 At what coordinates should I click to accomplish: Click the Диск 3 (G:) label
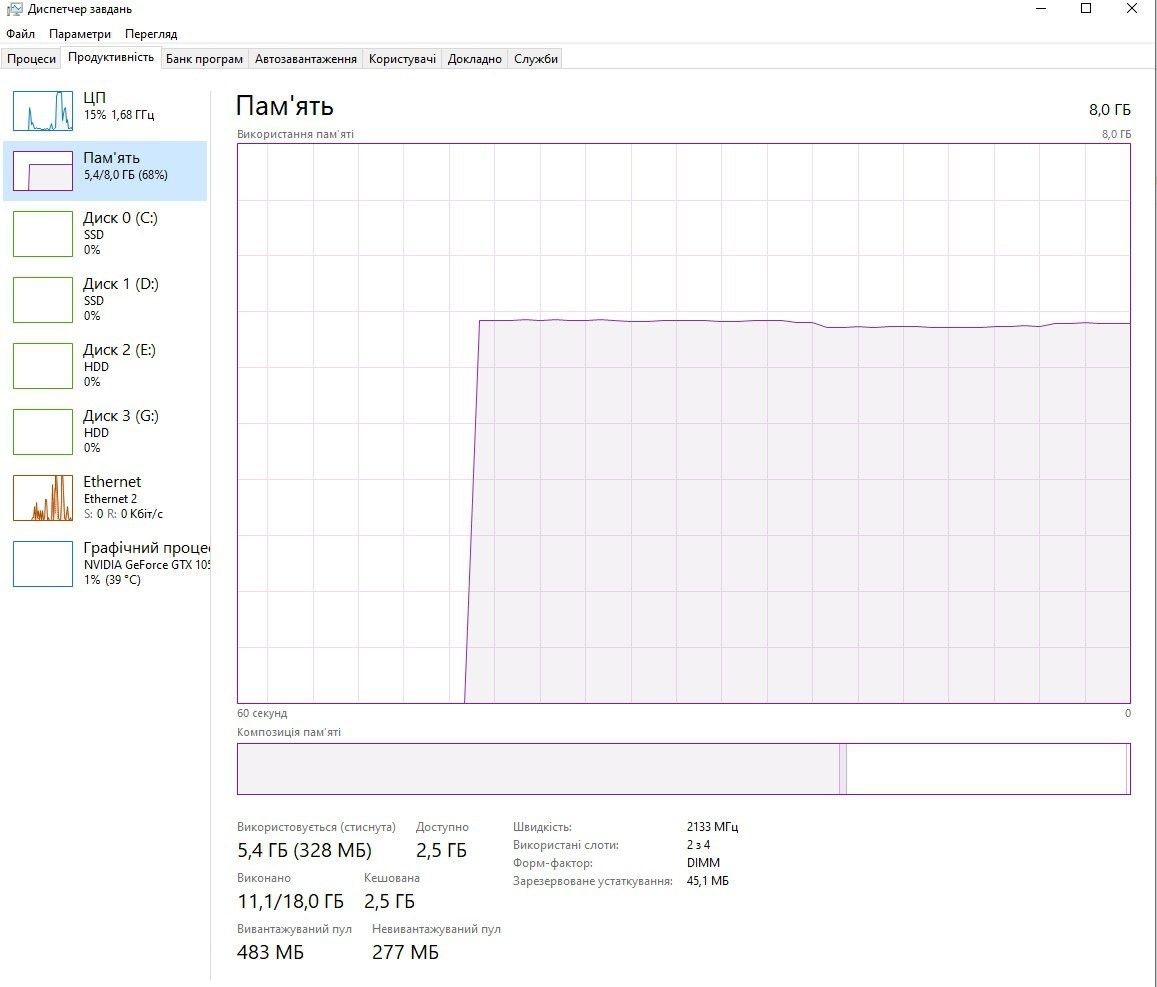121,416
